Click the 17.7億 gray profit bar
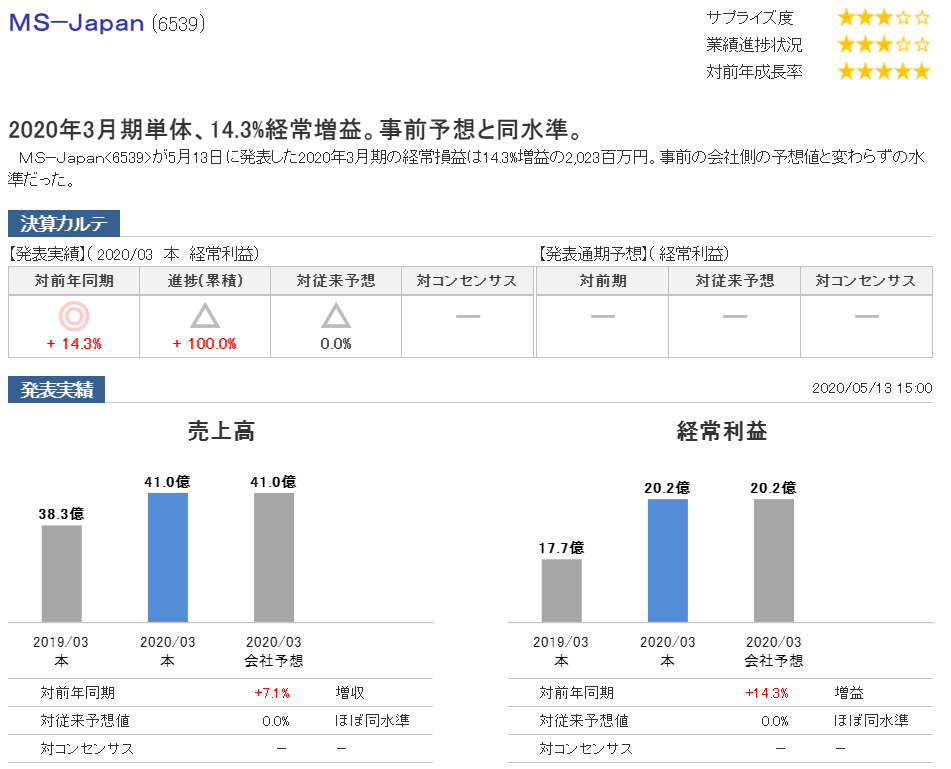This screenshot has height=769, width=951. 562,591
